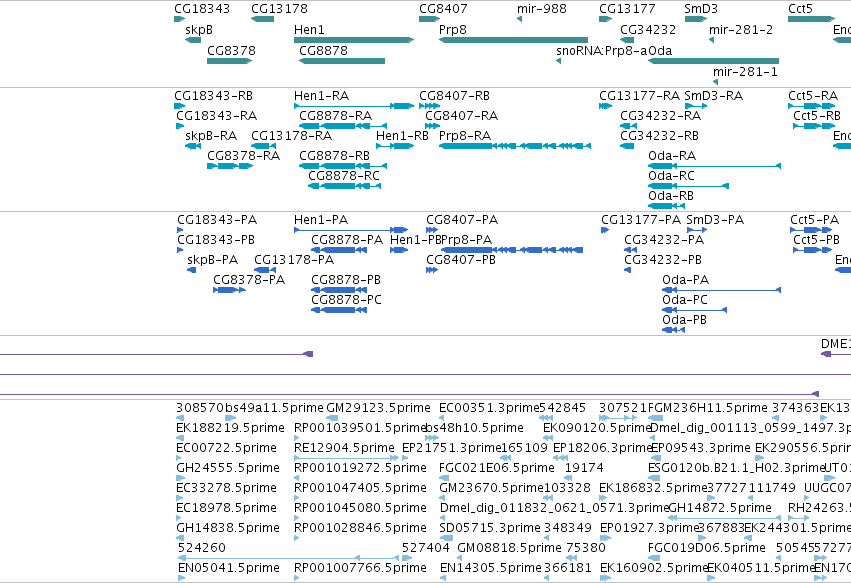Select the EN05041.5prime EST label

pyautogui.click(x=228, y=568)
